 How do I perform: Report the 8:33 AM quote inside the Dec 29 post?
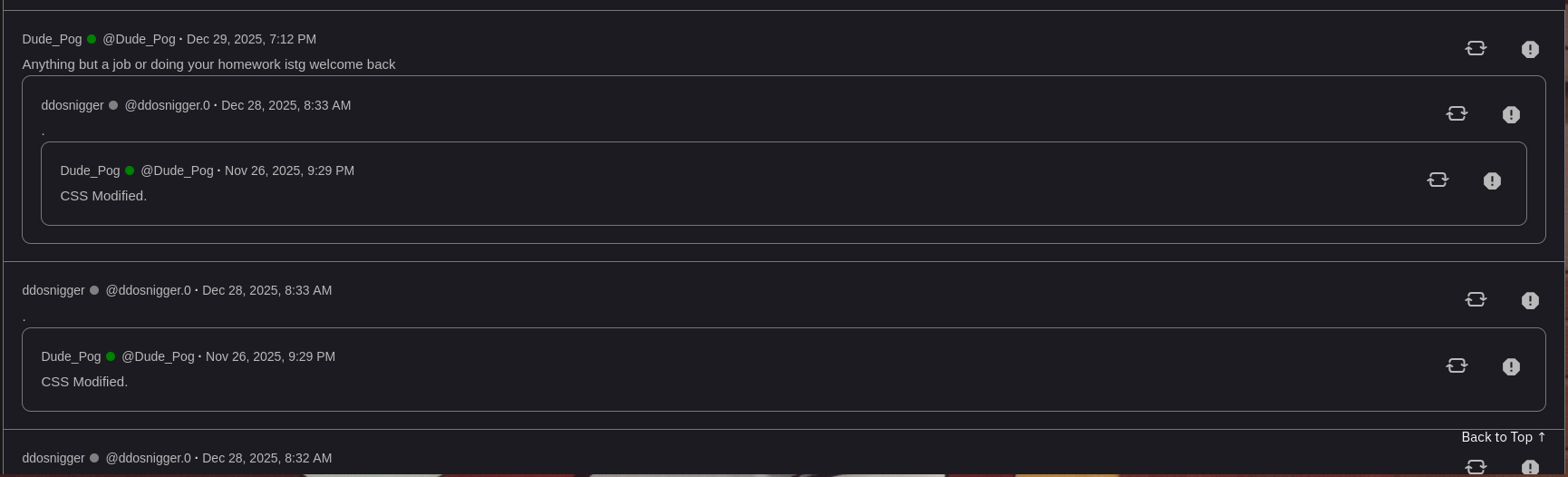pos(1511,115)
